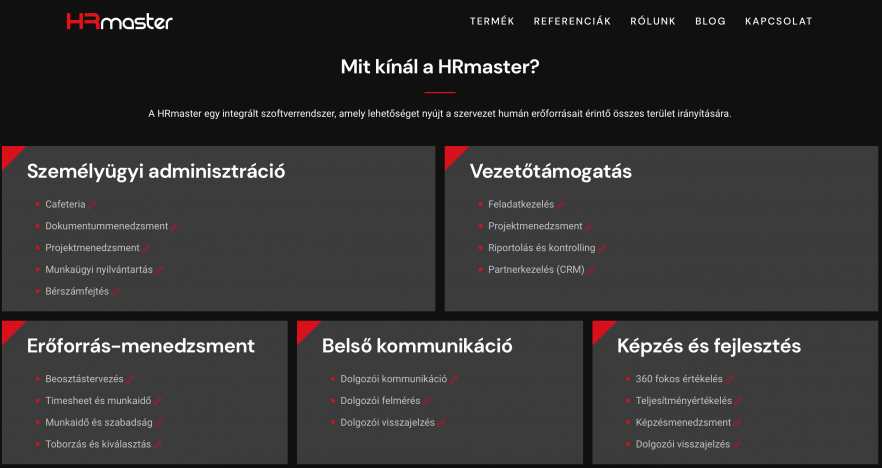
Task: Click link icon beside Riportolás és kontrolling
Action: (601, 249)
